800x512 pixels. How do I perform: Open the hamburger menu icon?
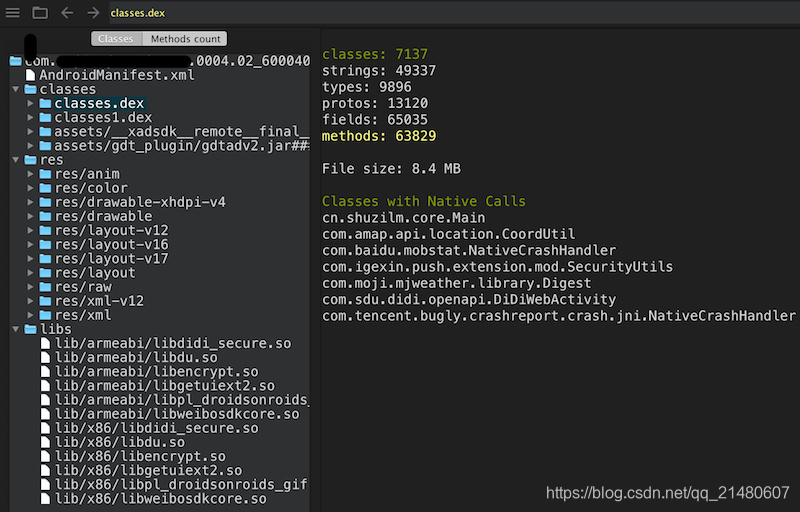point(13,13)
